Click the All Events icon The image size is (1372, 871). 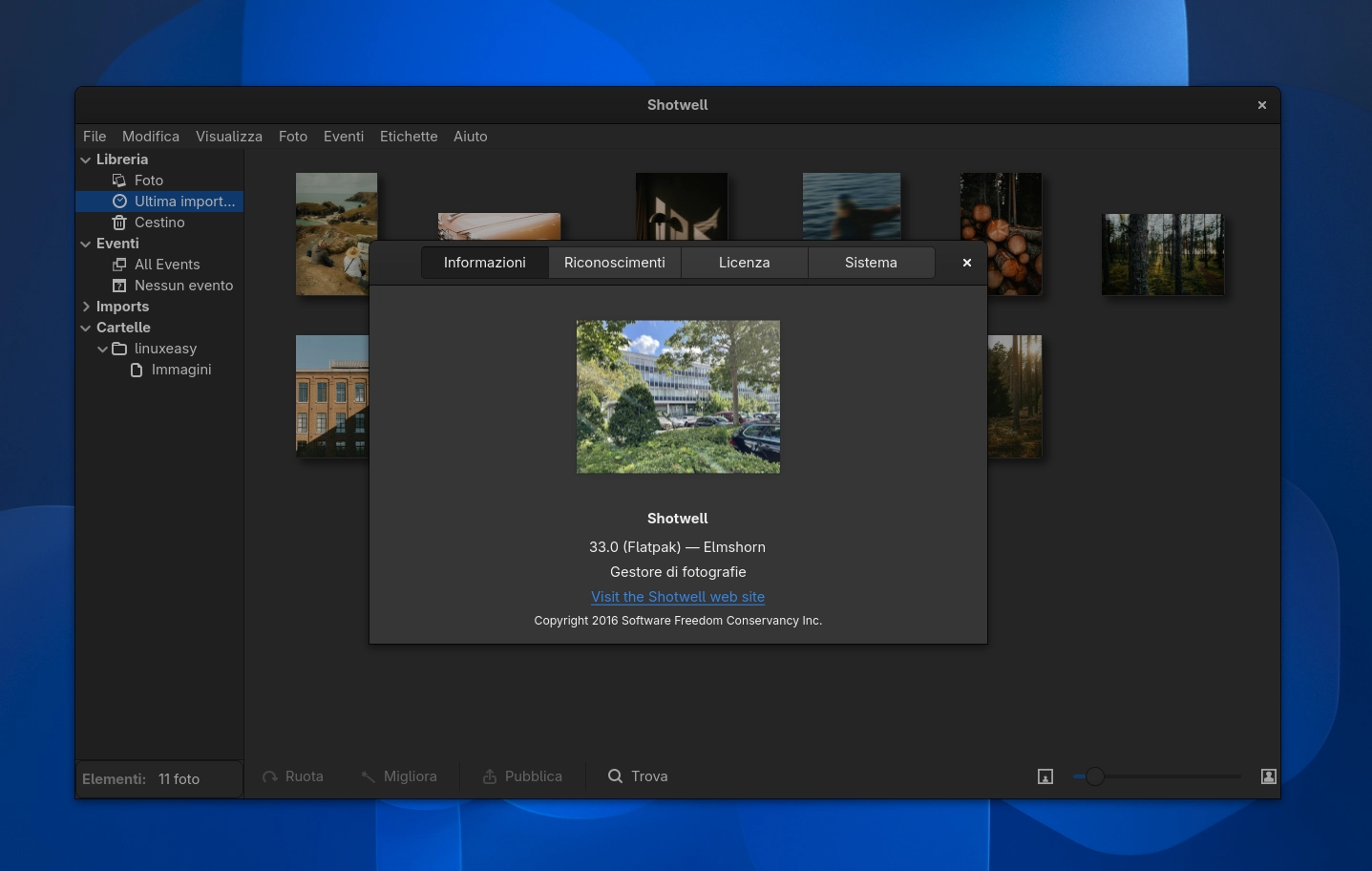click(x=119, y=265)
